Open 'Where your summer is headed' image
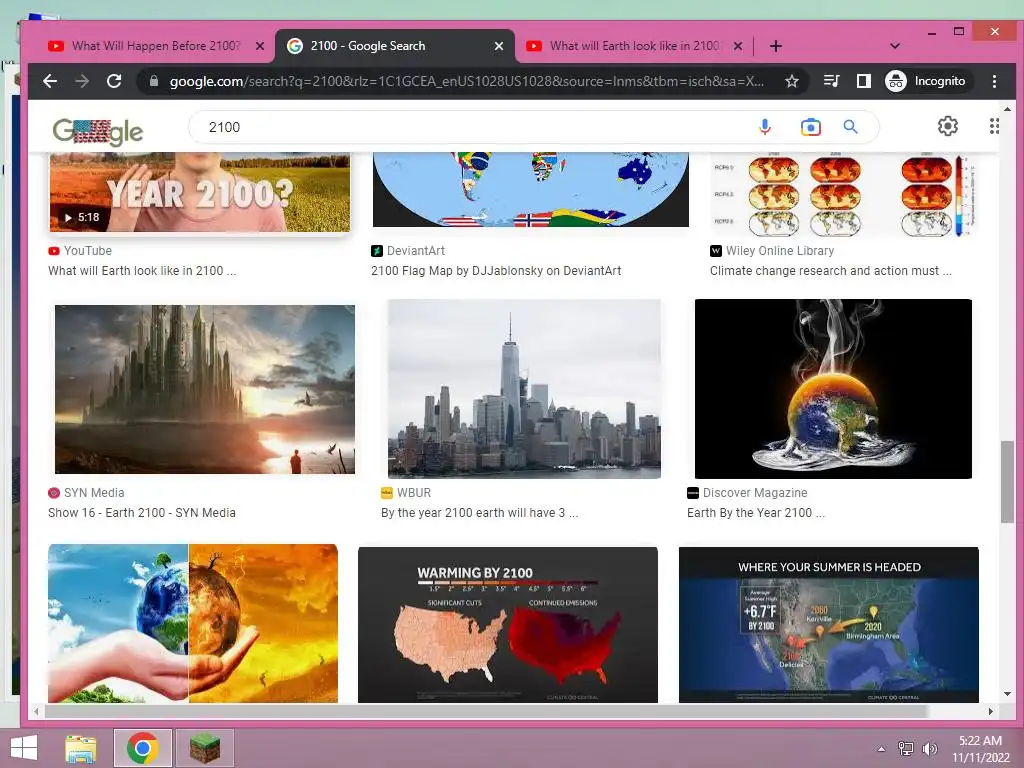Screen dimensions: 1024x768 point(828,624)
